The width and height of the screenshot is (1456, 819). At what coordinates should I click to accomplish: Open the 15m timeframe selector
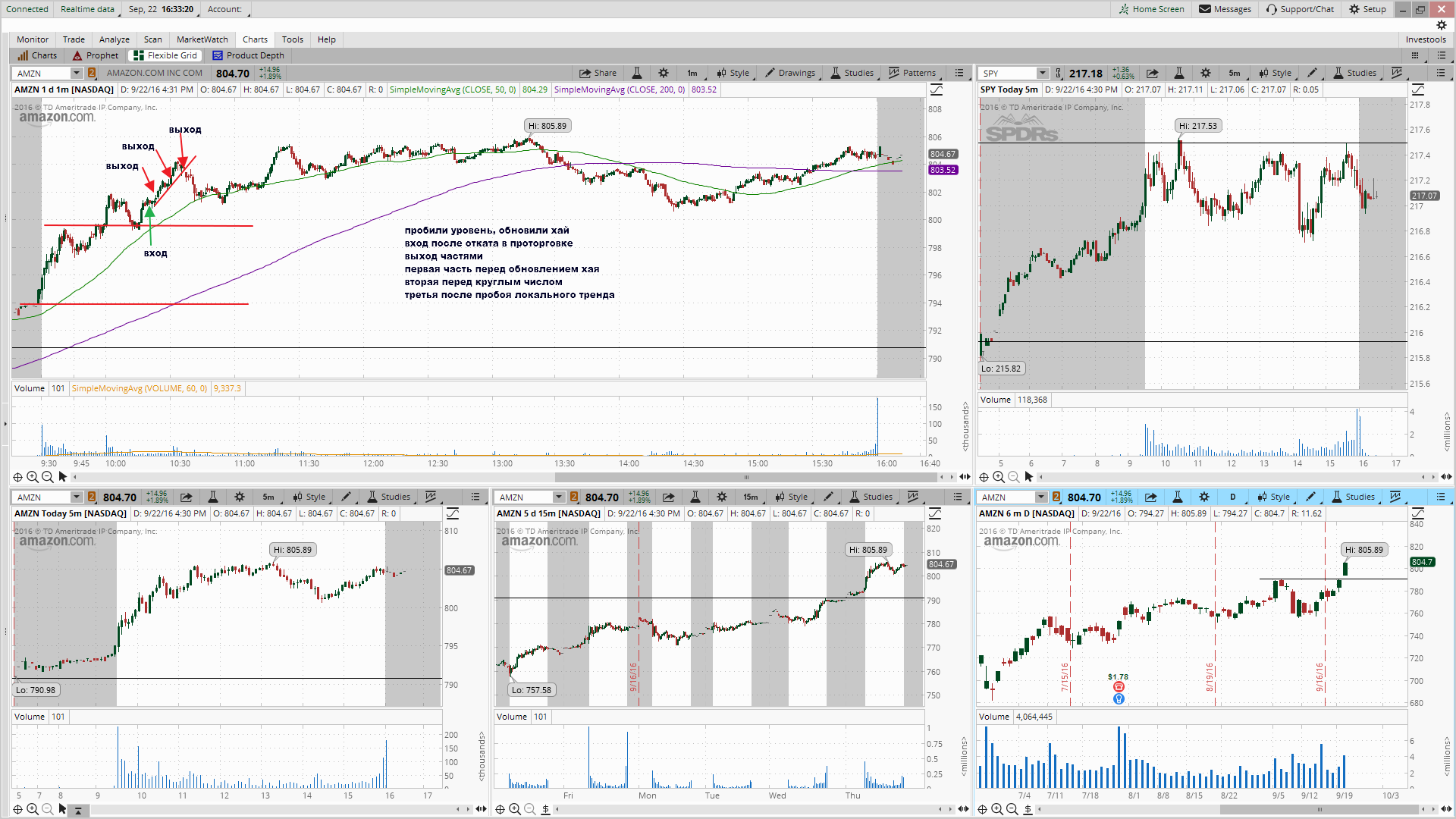(751, 497)
